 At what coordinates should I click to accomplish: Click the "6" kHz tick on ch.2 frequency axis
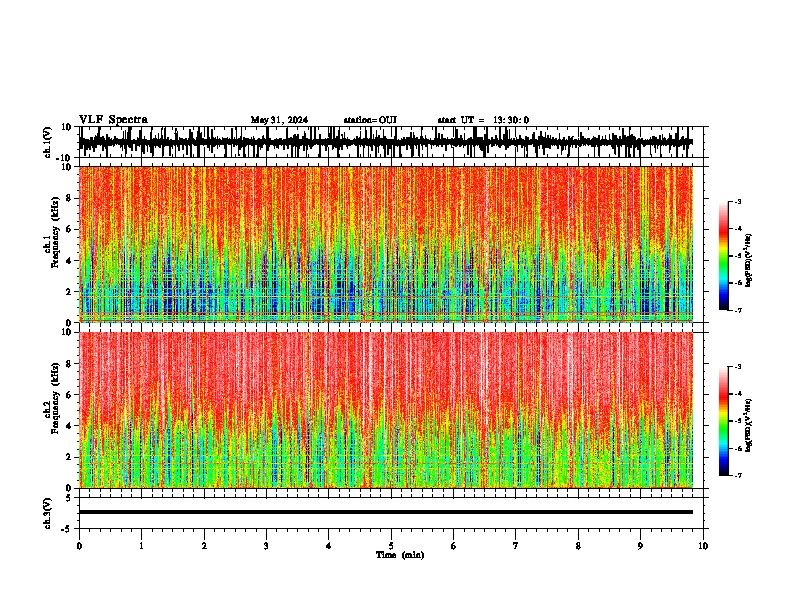coord(69,395)
